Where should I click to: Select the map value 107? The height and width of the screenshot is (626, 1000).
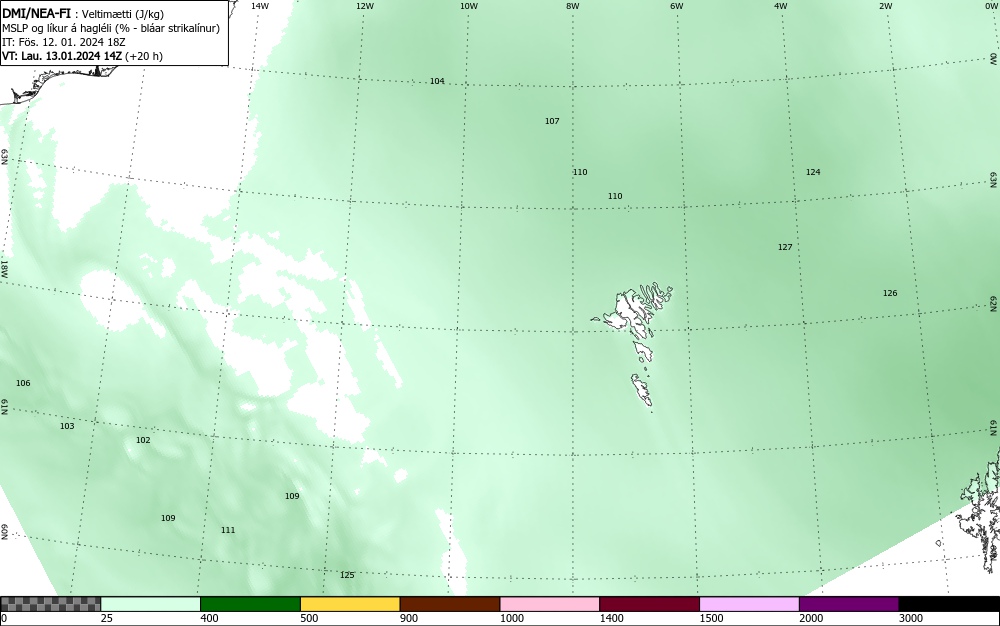tap(552, 120)
